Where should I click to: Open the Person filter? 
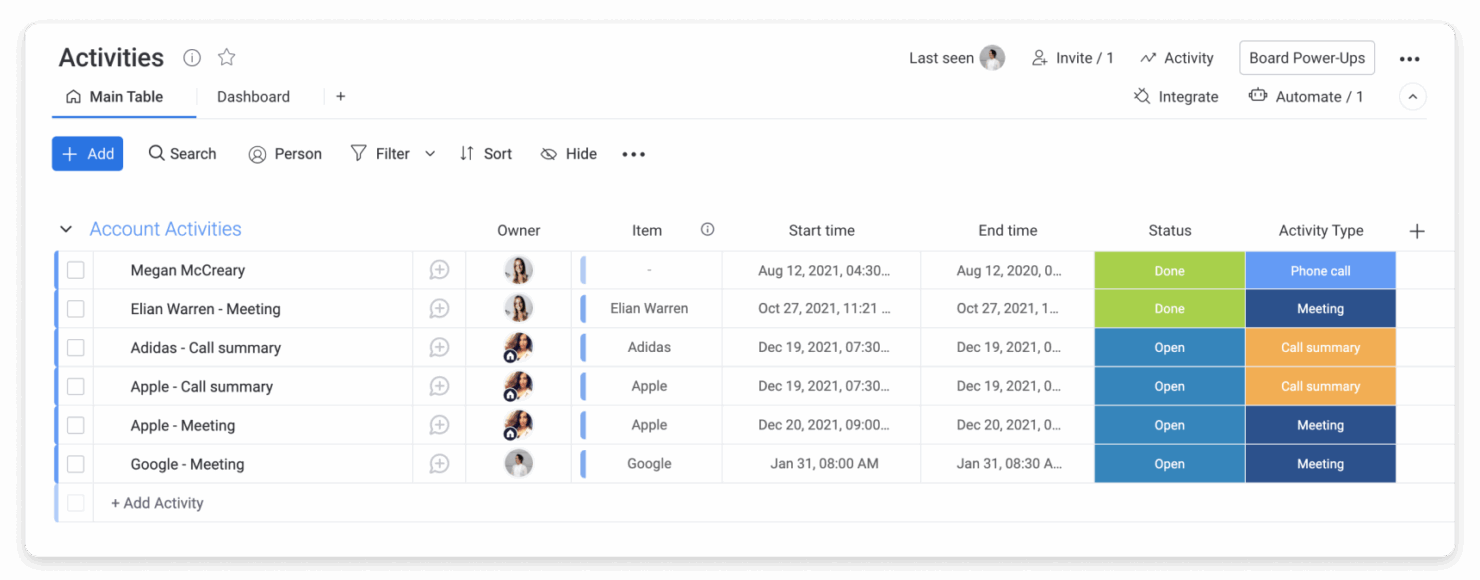point(285,153)
